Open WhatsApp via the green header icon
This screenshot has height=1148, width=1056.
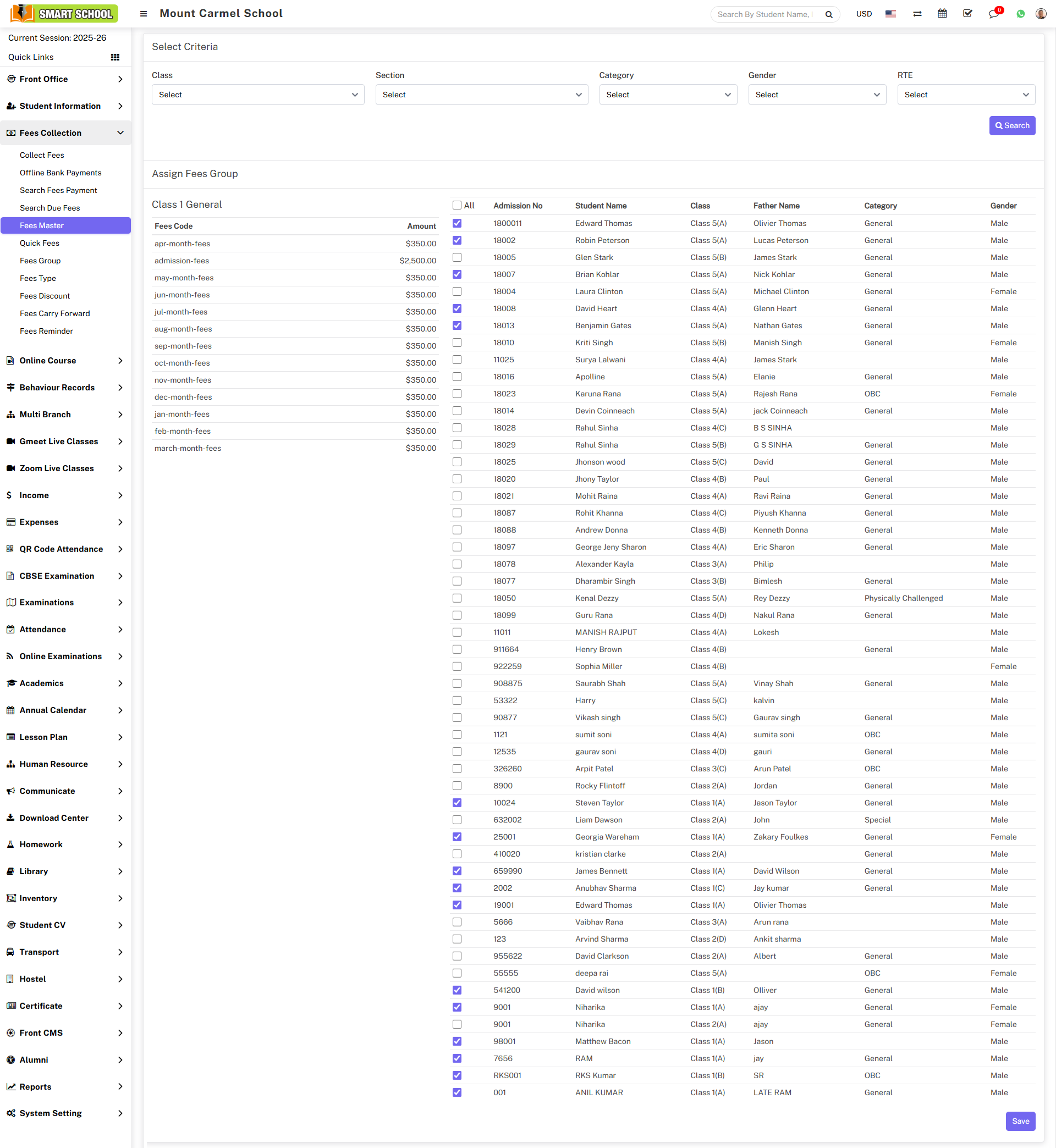tap(1021, 14)
